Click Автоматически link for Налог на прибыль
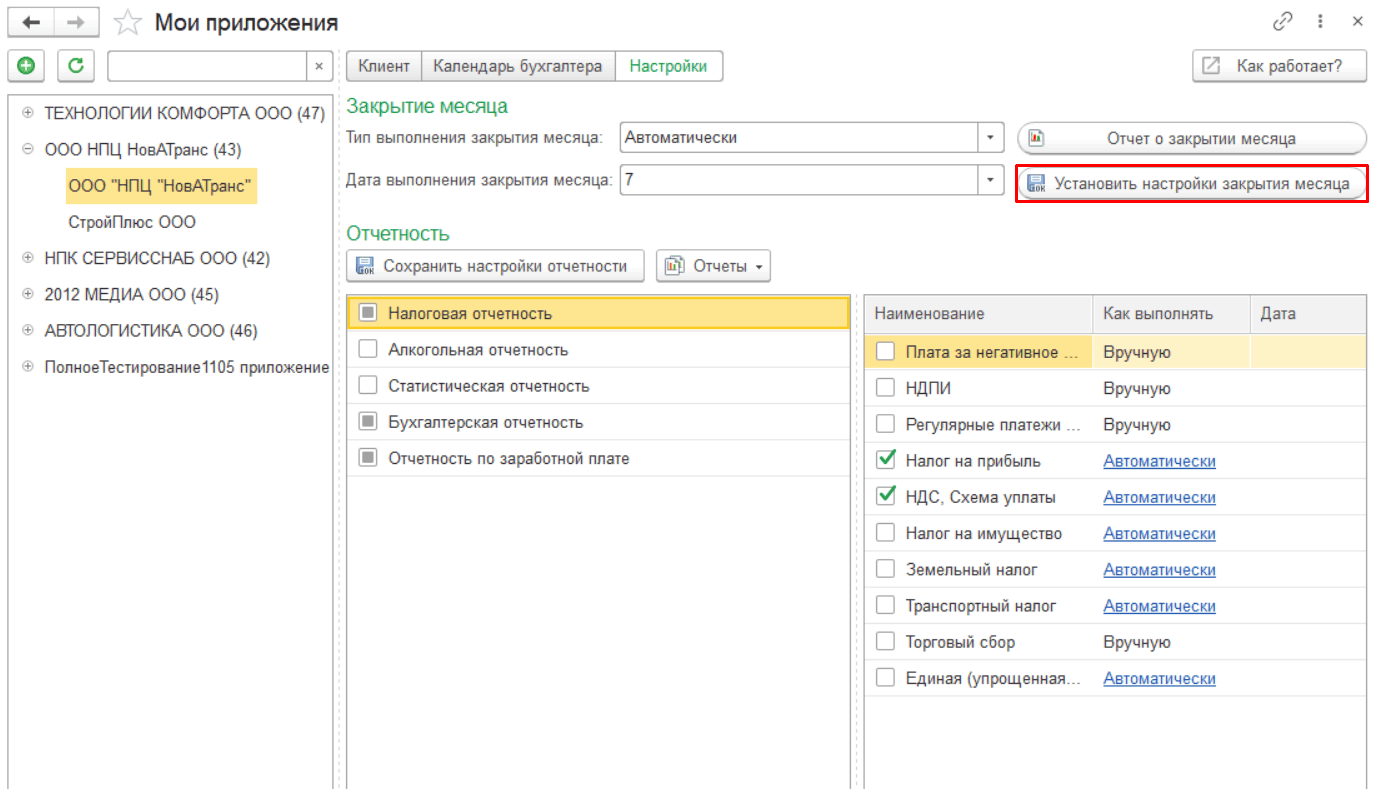Image resolution: width=1374 pixels, height=799 pixels. (x=1159, y=461)
